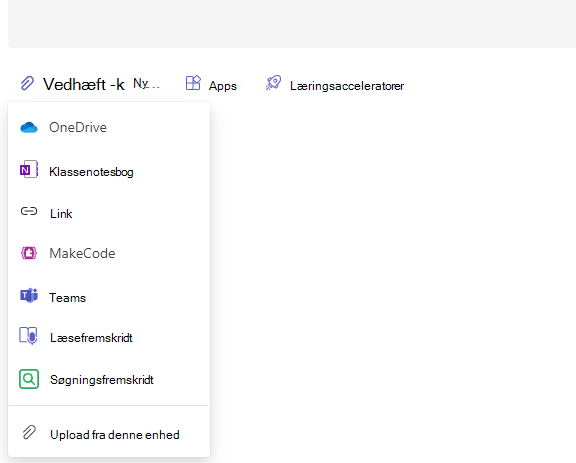Click the Apps grid icon
576x463 pixels.
coord(193,83)
